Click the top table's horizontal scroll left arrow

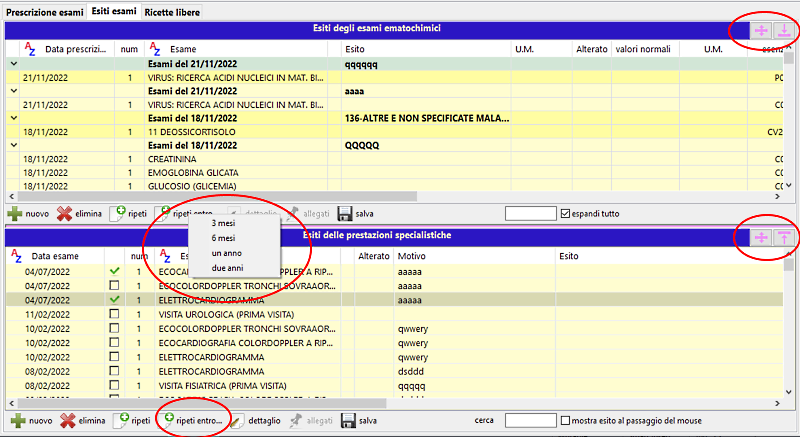tap(12, 196)
